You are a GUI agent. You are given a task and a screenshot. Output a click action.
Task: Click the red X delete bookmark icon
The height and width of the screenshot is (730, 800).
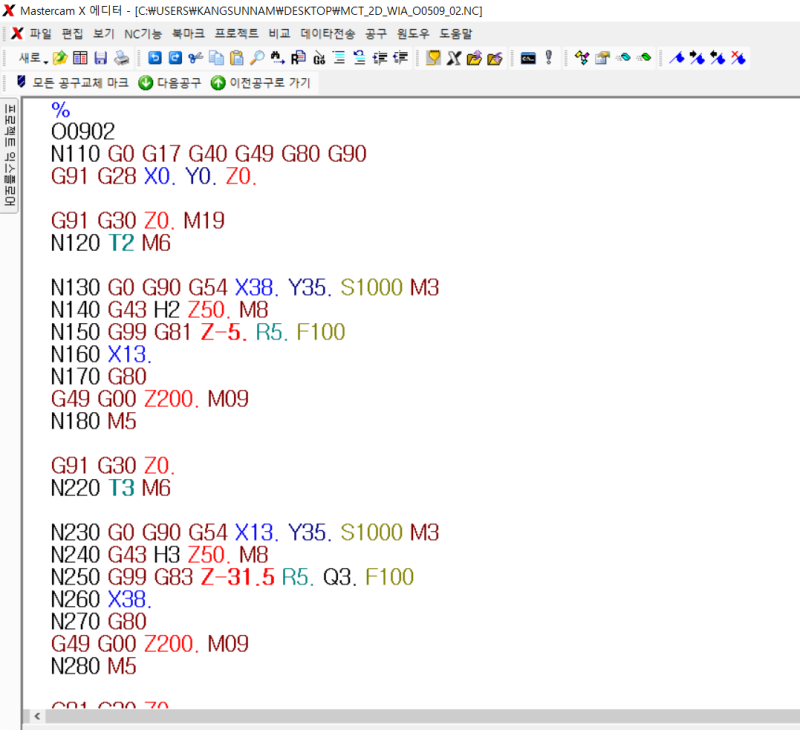[738, 58]
